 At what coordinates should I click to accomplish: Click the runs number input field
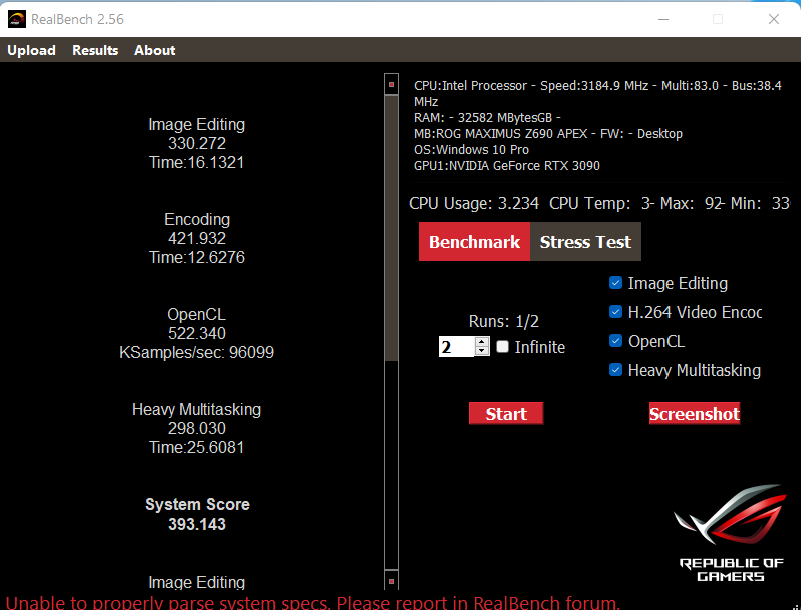point(457,347)
